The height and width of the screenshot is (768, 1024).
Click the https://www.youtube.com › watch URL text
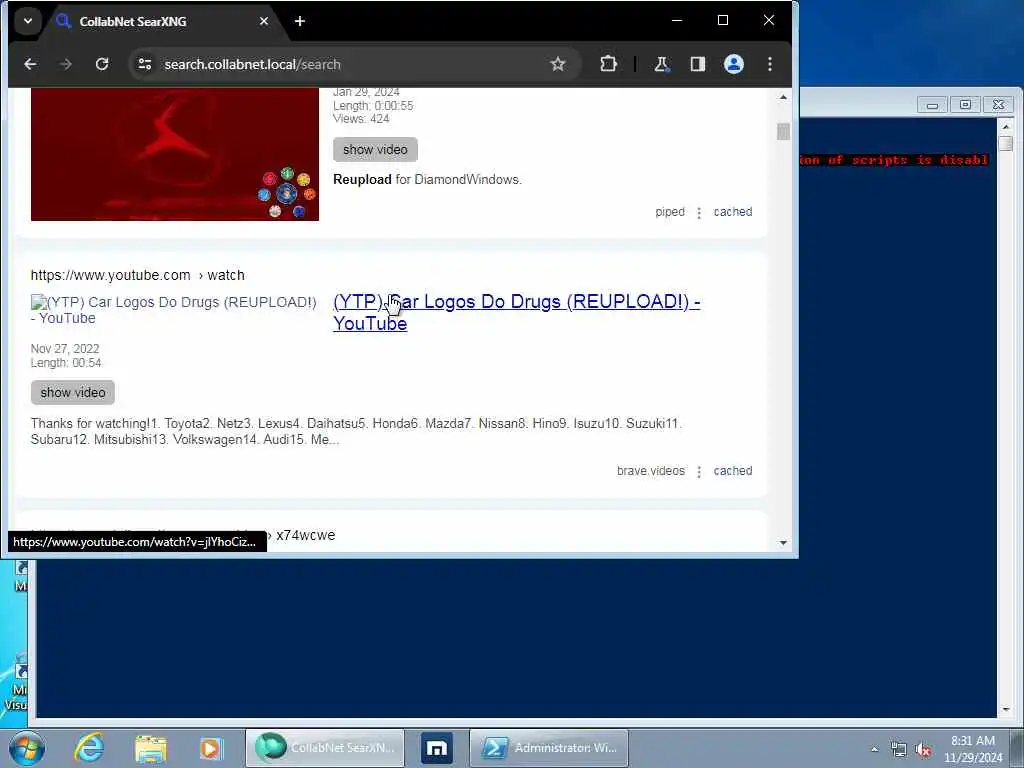[x=138, y=275]
